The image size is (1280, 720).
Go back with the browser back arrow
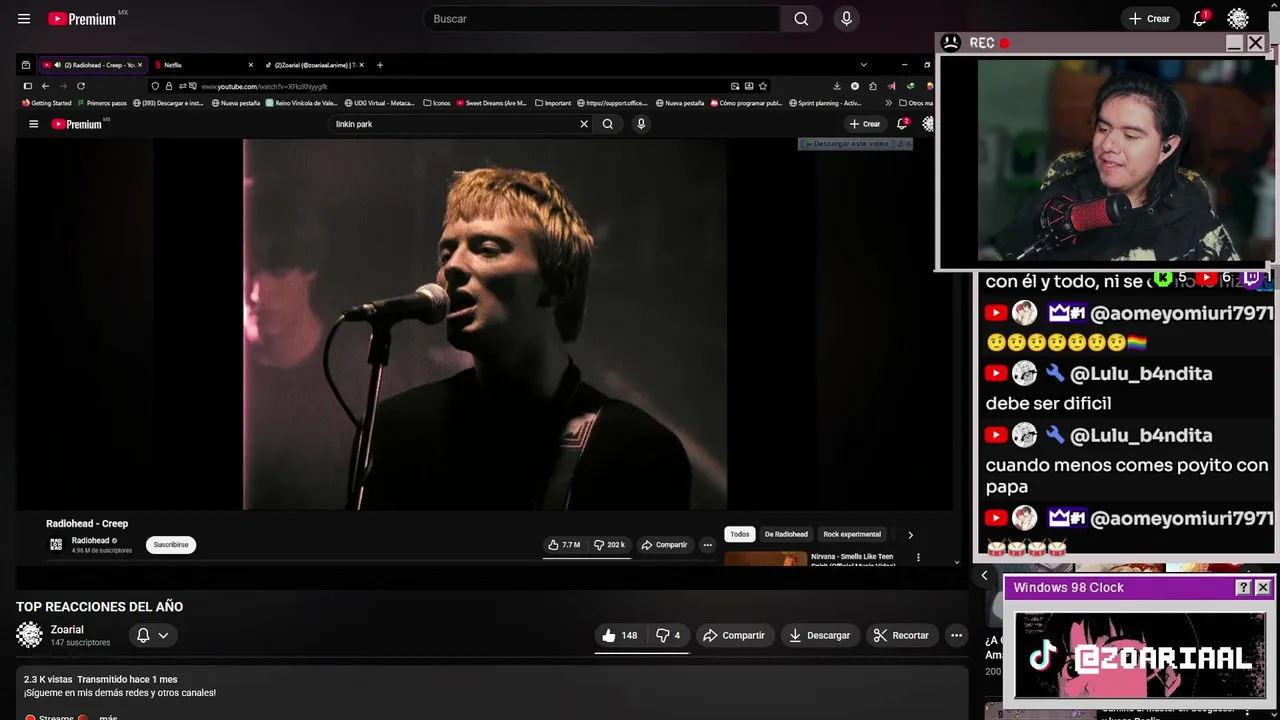pos(45,86)
